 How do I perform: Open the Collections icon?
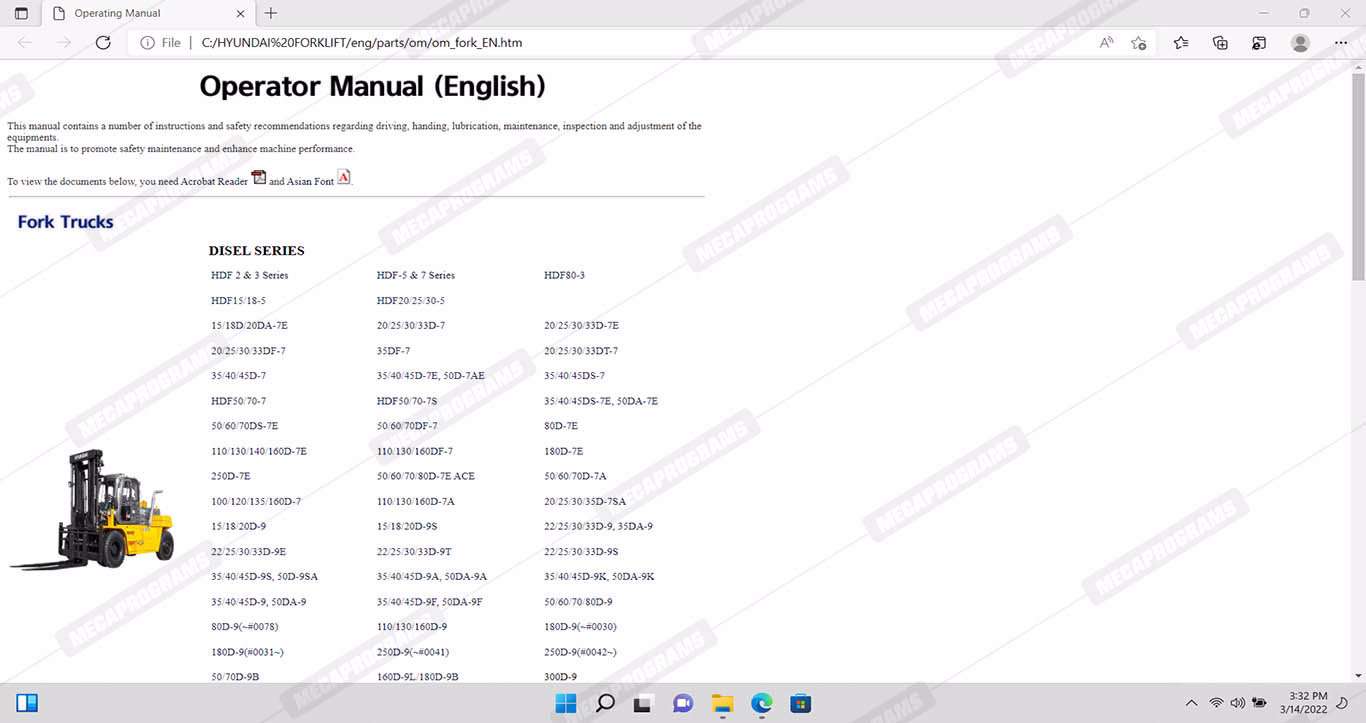point(1220,43)
